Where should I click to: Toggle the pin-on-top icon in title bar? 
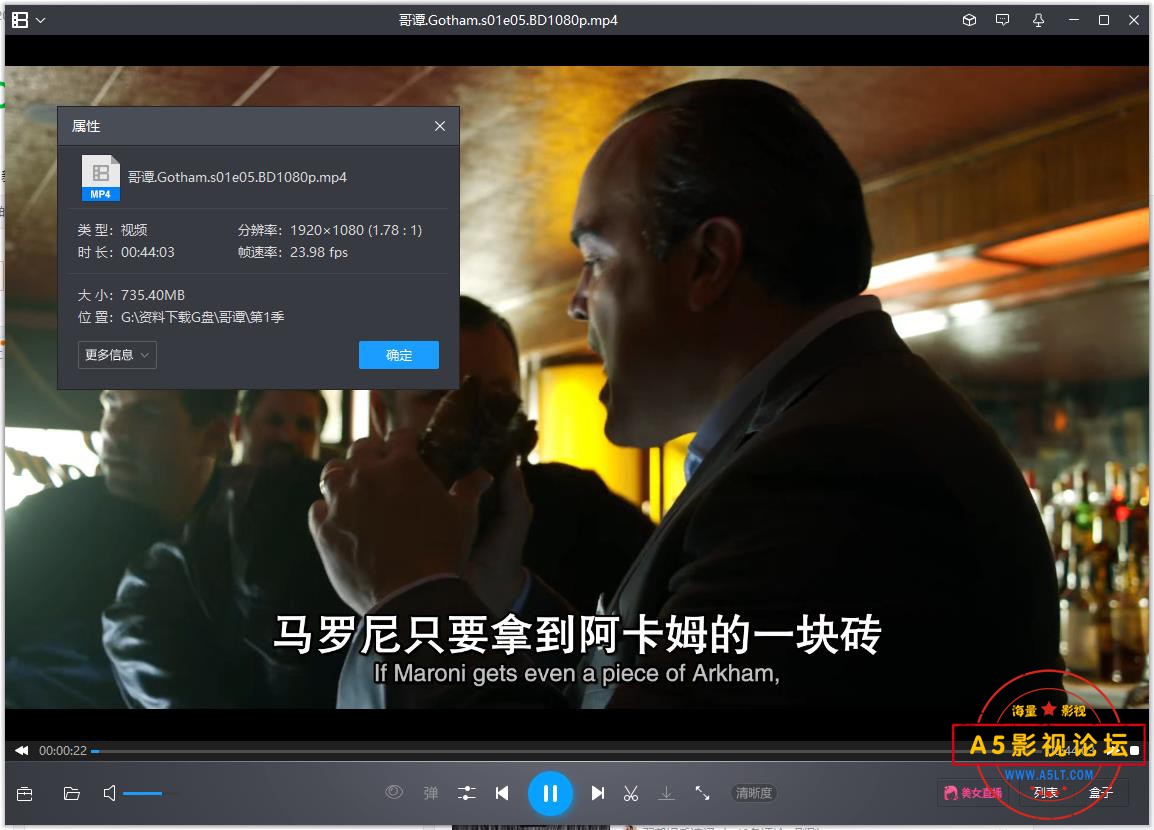[1038, 20]
